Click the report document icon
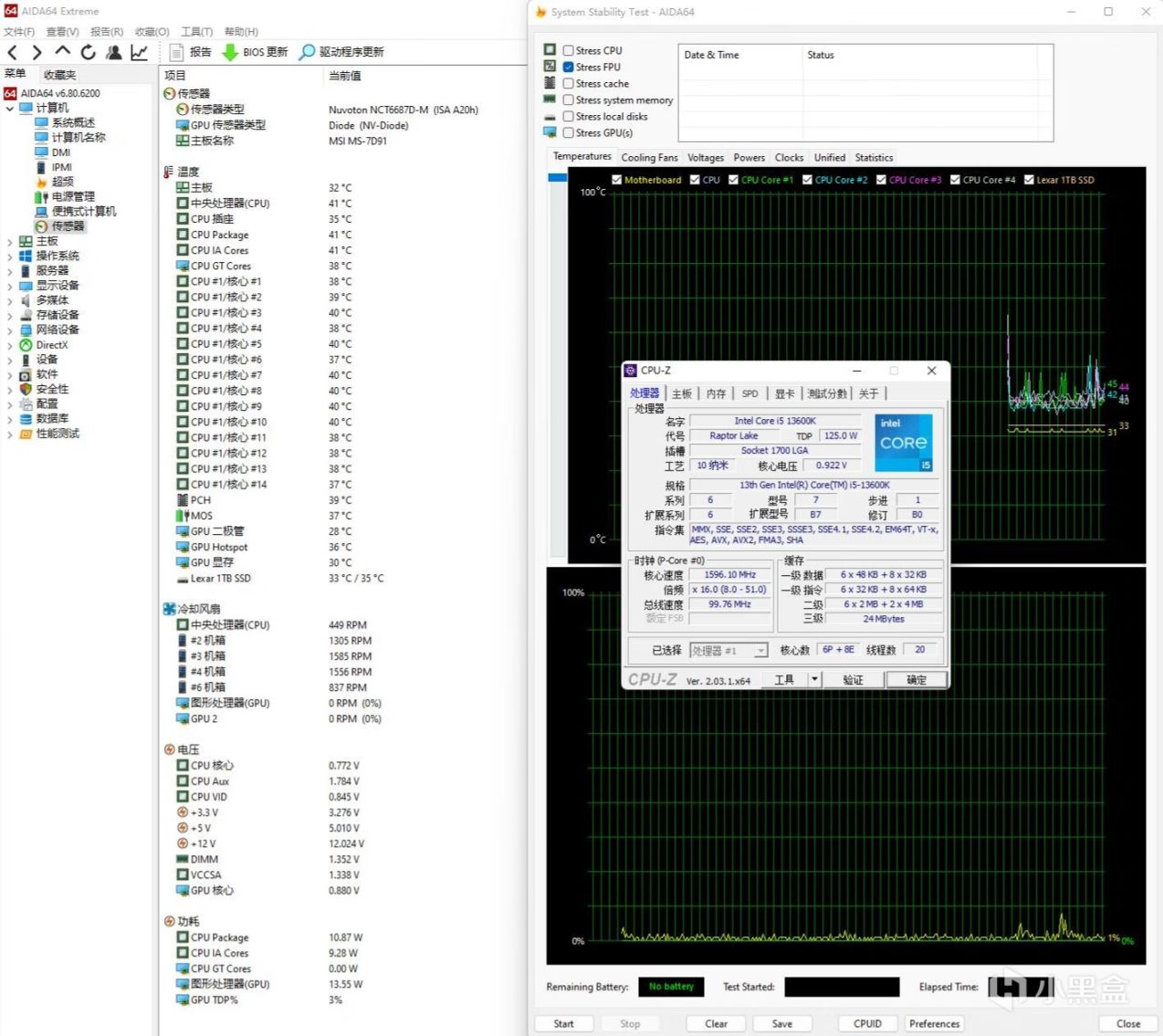This screenshot has width=1163, height=1036. pyautogui.click(x=177, y=53)
